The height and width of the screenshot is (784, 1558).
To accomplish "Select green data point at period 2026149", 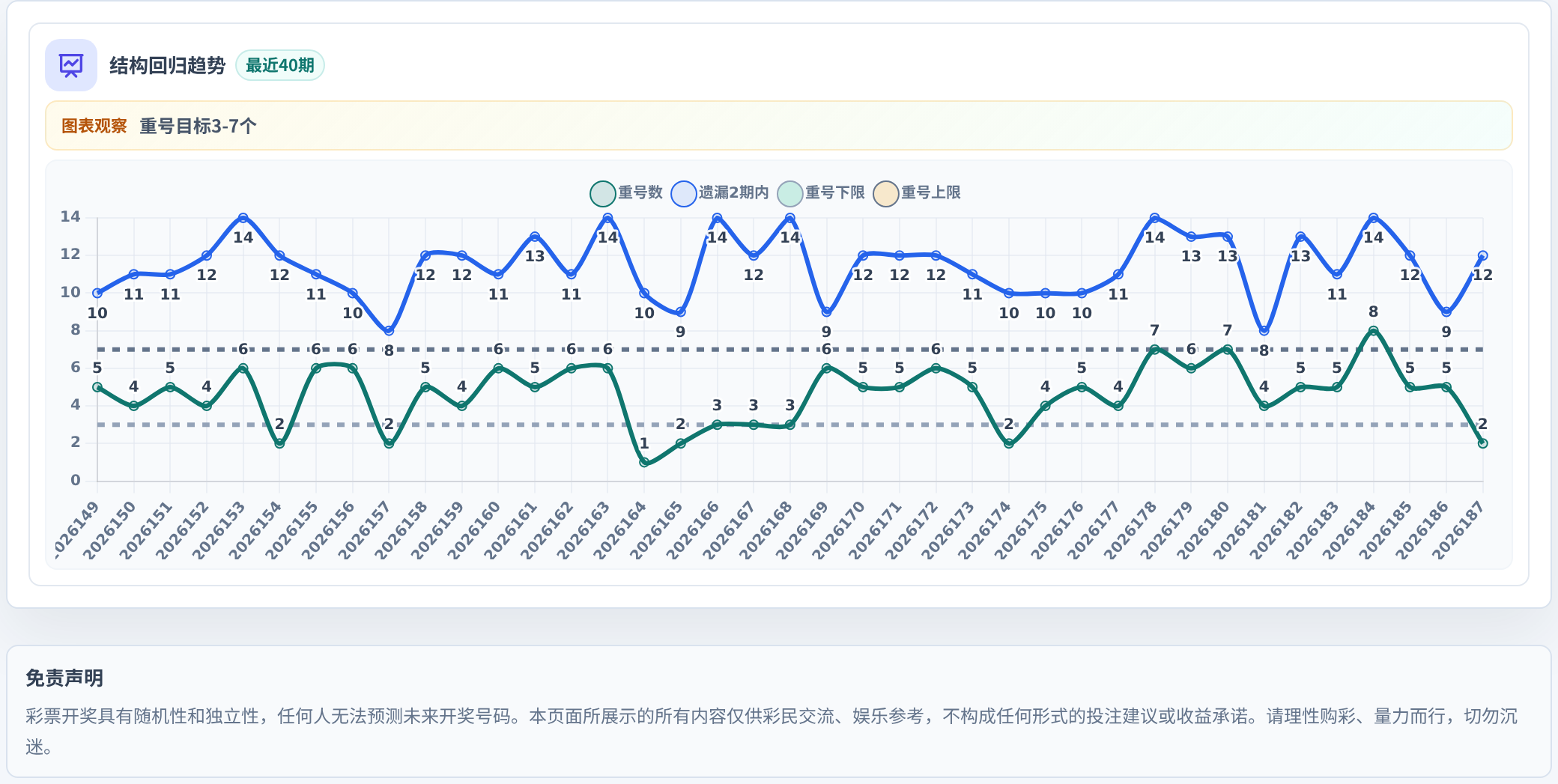I will [x=97, y=387].
